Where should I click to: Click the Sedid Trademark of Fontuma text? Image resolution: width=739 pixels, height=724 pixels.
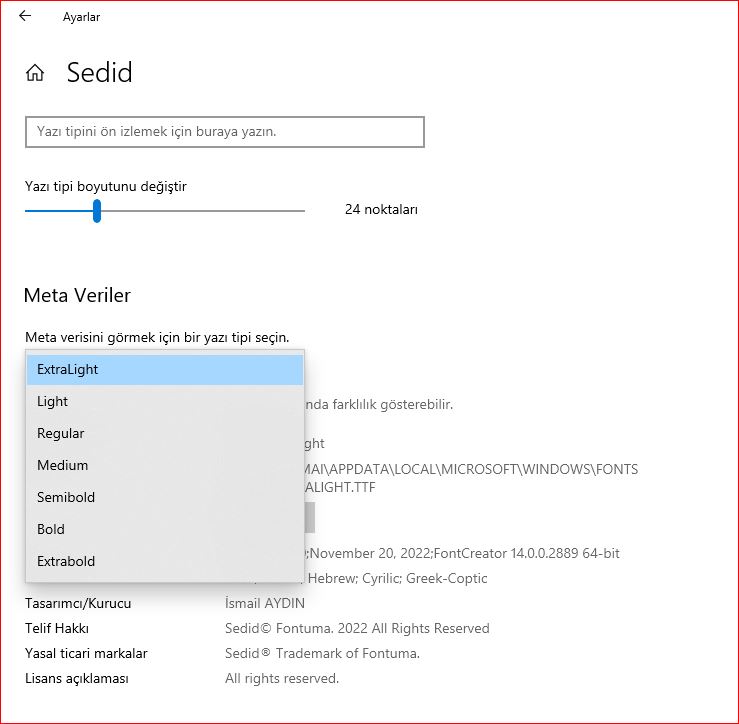322,653
